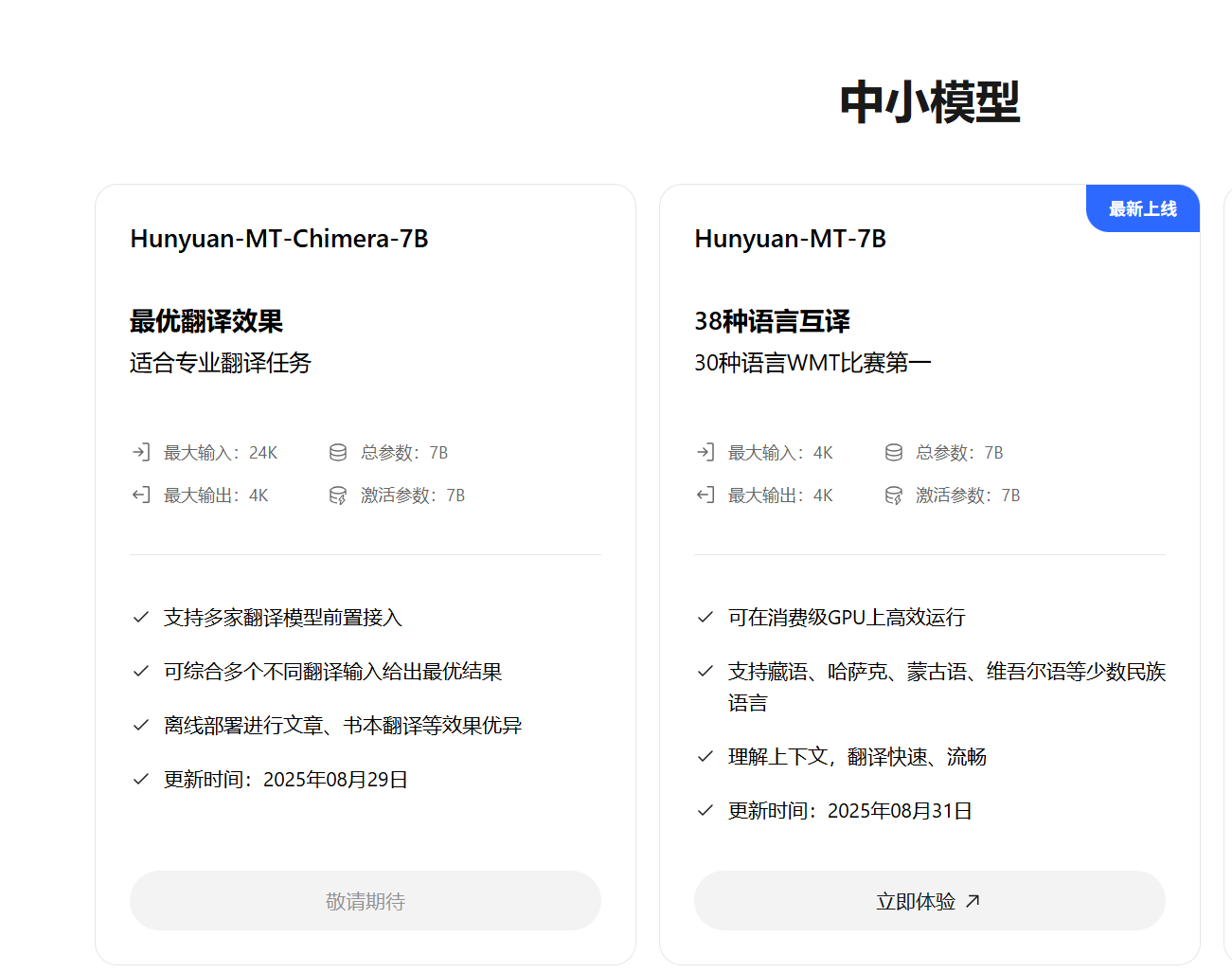This screenshot has height=973, width=1232.
Task: Click the max output icon on the Hunyuan-MT-7B card
Action: coord(705,495)
